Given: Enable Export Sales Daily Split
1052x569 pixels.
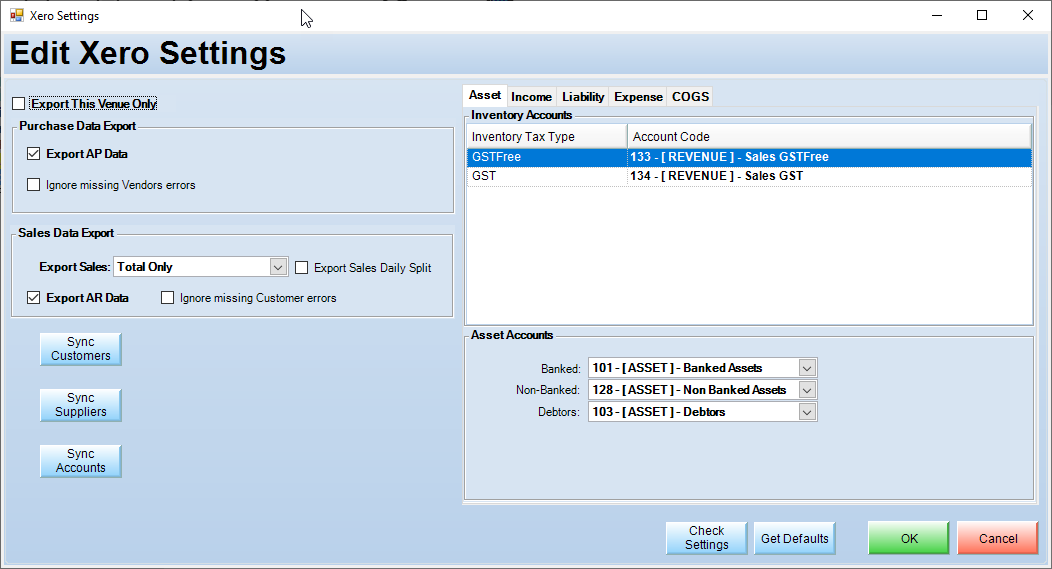Looking at the screenshot, I should 302,268.
